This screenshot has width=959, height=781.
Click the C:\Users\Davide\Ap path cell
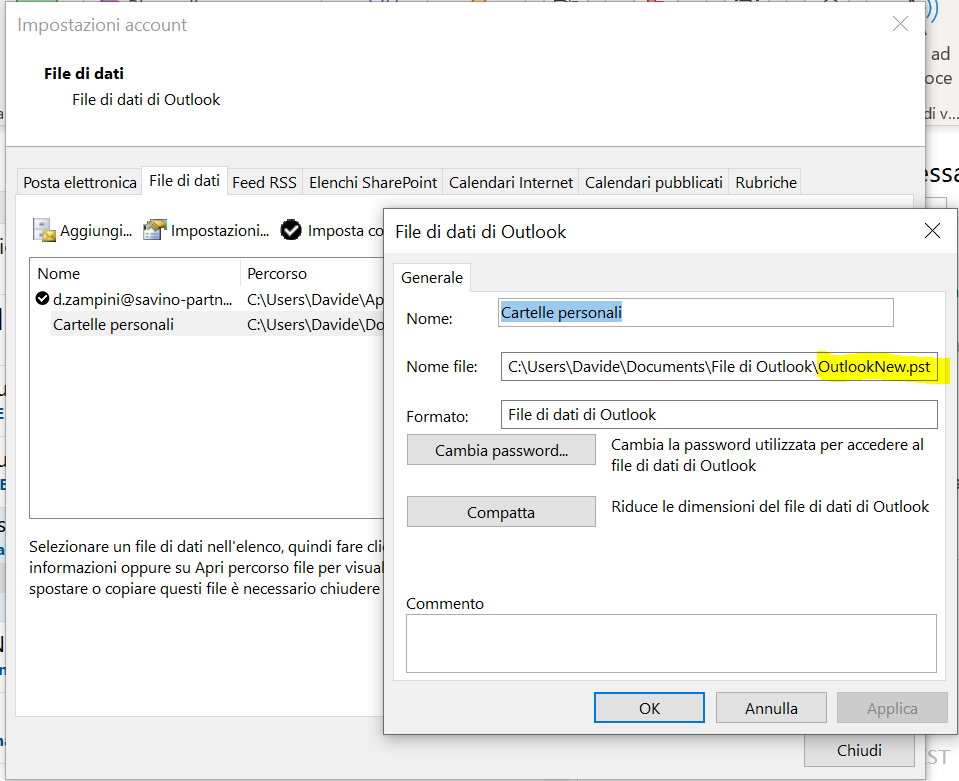(x=315, y=300)
